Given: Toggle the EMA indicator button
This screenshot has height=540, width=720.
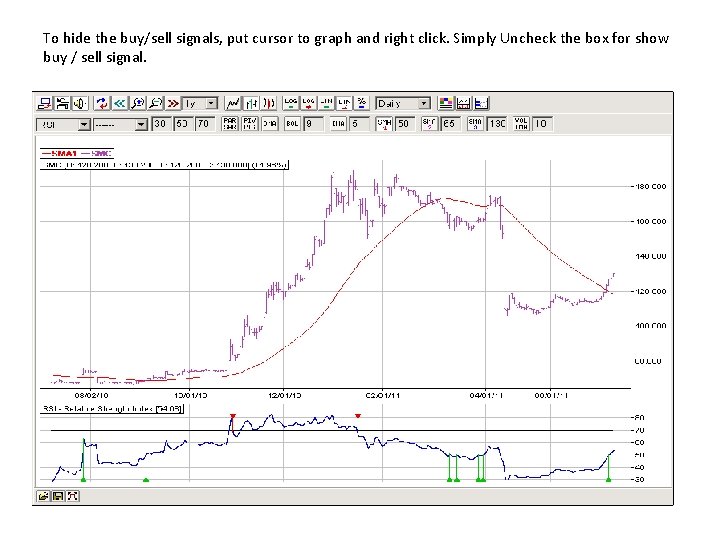Looking at the screenshot, I should [338, 124].
